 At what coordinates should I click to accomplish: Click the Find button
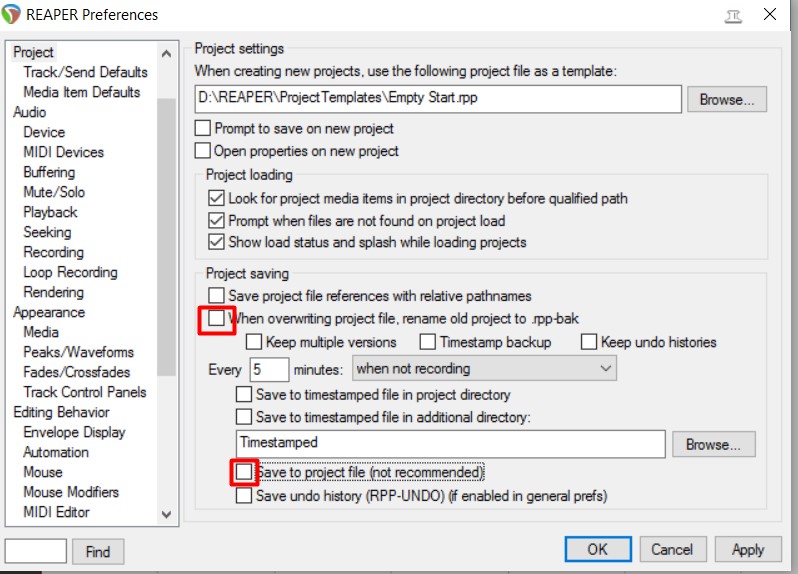click(98, 551)
